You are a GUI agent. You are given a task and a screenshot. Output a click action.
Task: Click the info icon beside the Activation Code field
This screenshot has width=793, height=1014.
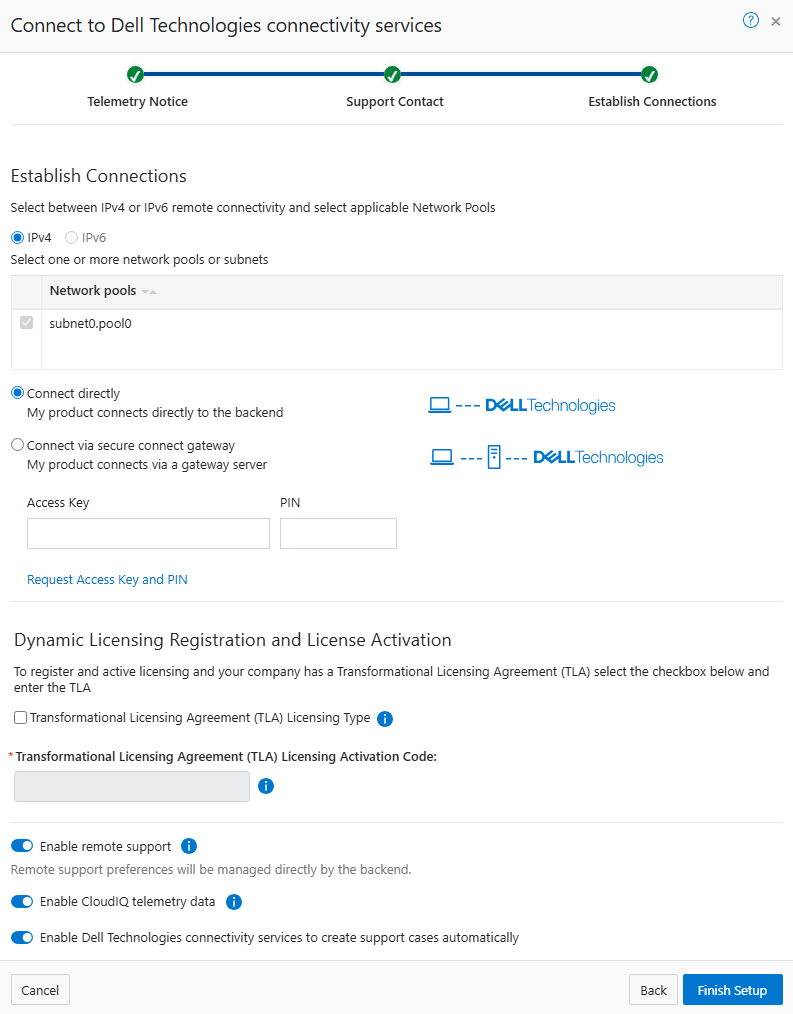(x=265, y=786)
